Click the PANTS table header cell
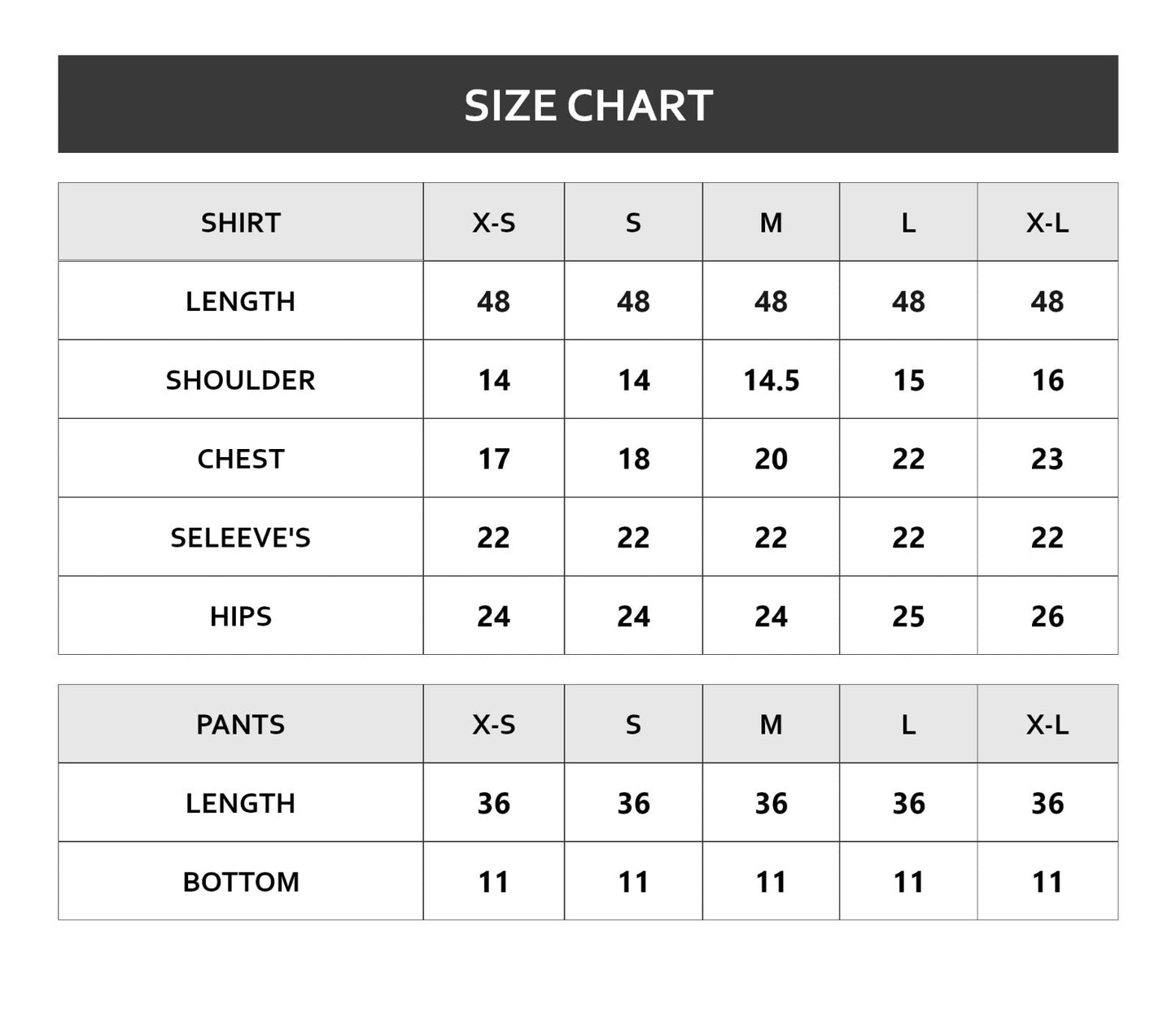 241,724
